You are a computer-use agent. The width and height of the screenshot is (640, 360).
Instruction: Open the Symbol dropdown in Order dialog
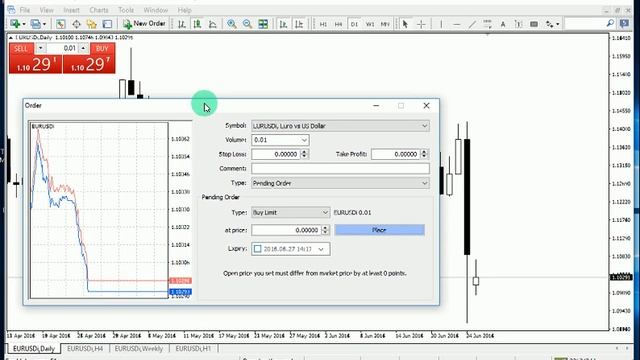[340, 126]
